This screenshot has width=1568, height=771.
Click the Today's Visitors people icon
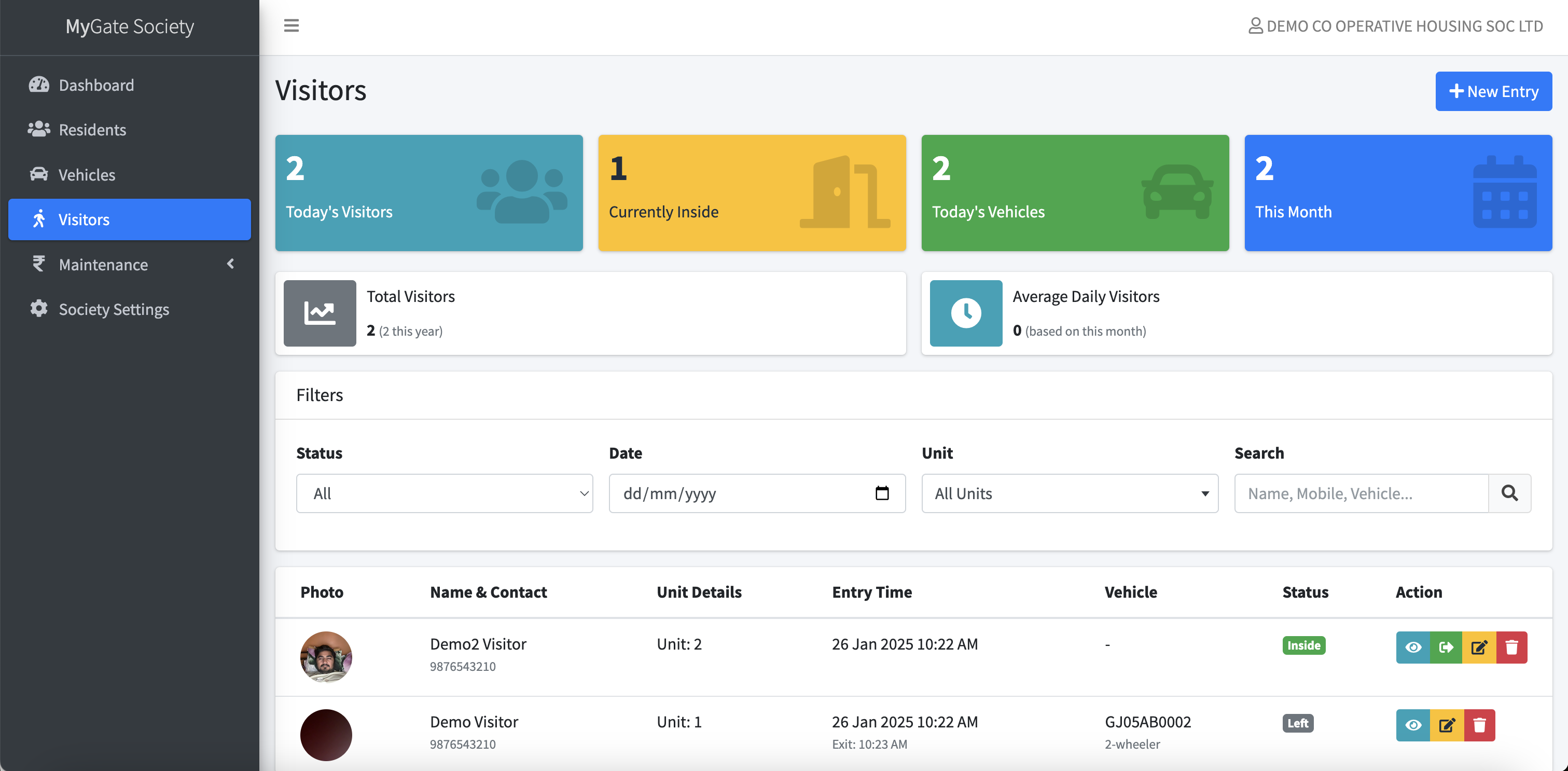[522, 191]
